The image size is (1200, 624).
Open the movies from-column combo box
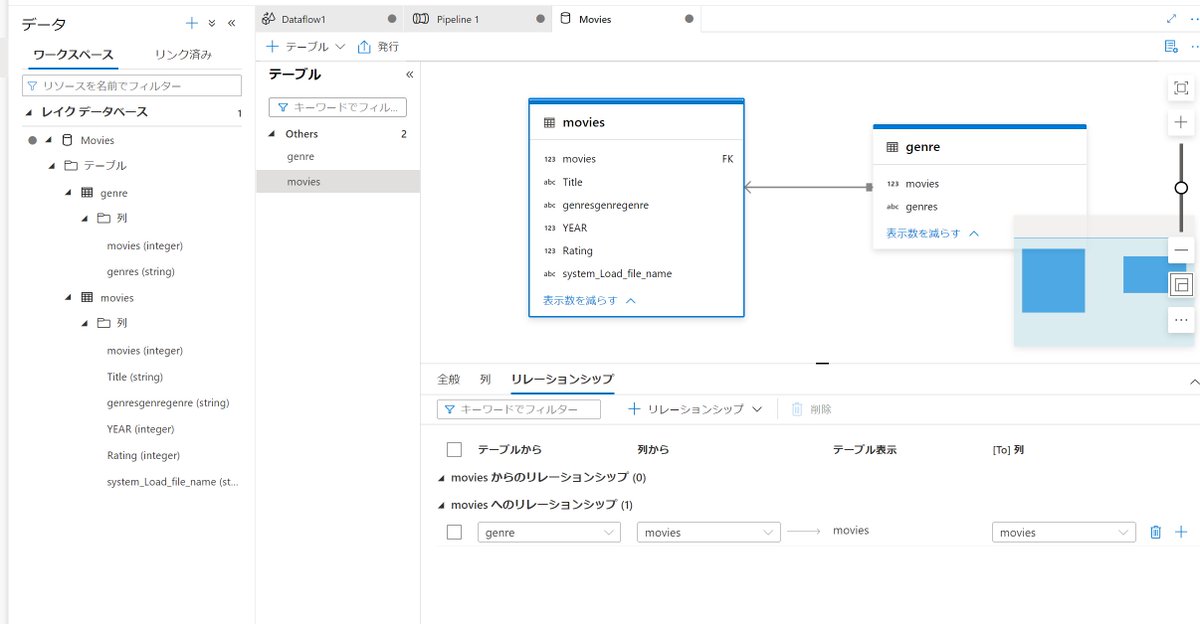pyautogui.click(x=709, y=532)
